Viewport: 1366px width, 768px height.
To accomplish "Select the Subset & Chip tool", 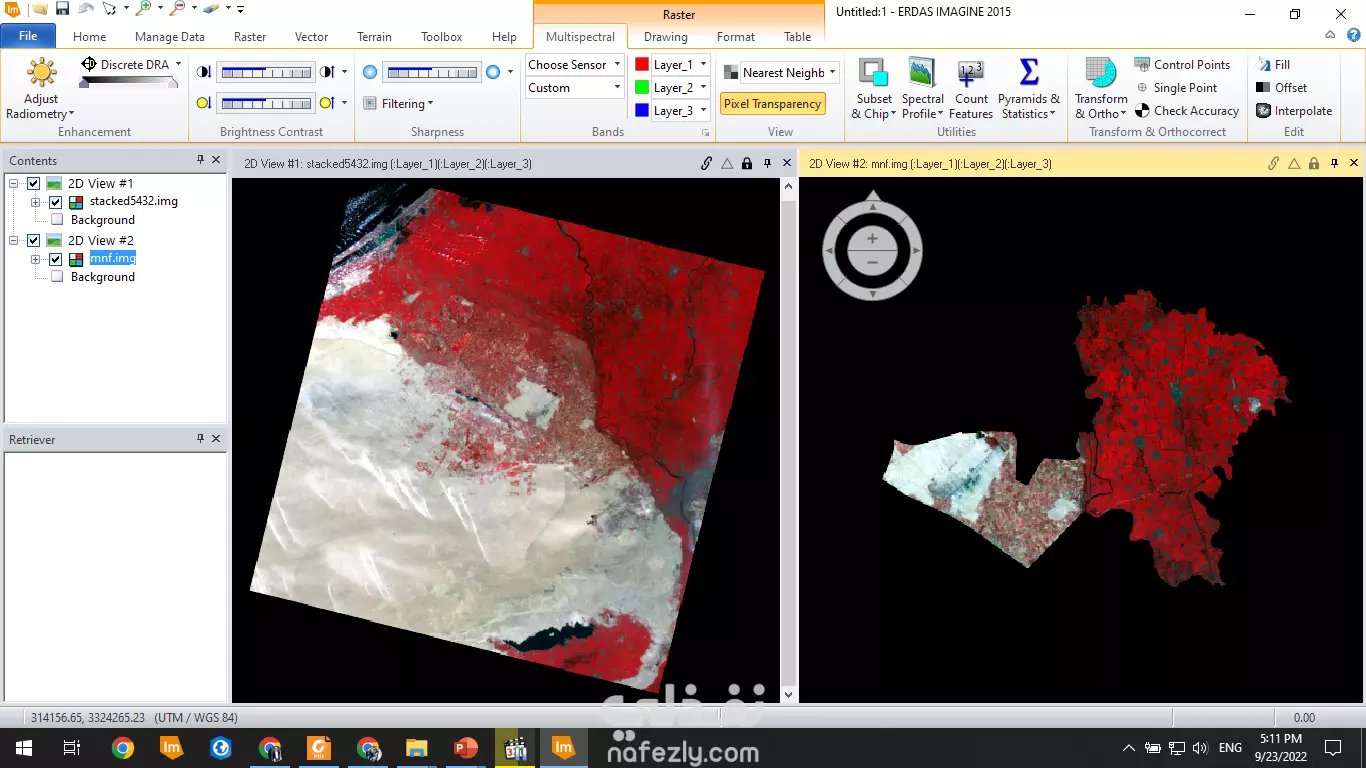I will 873,87.
